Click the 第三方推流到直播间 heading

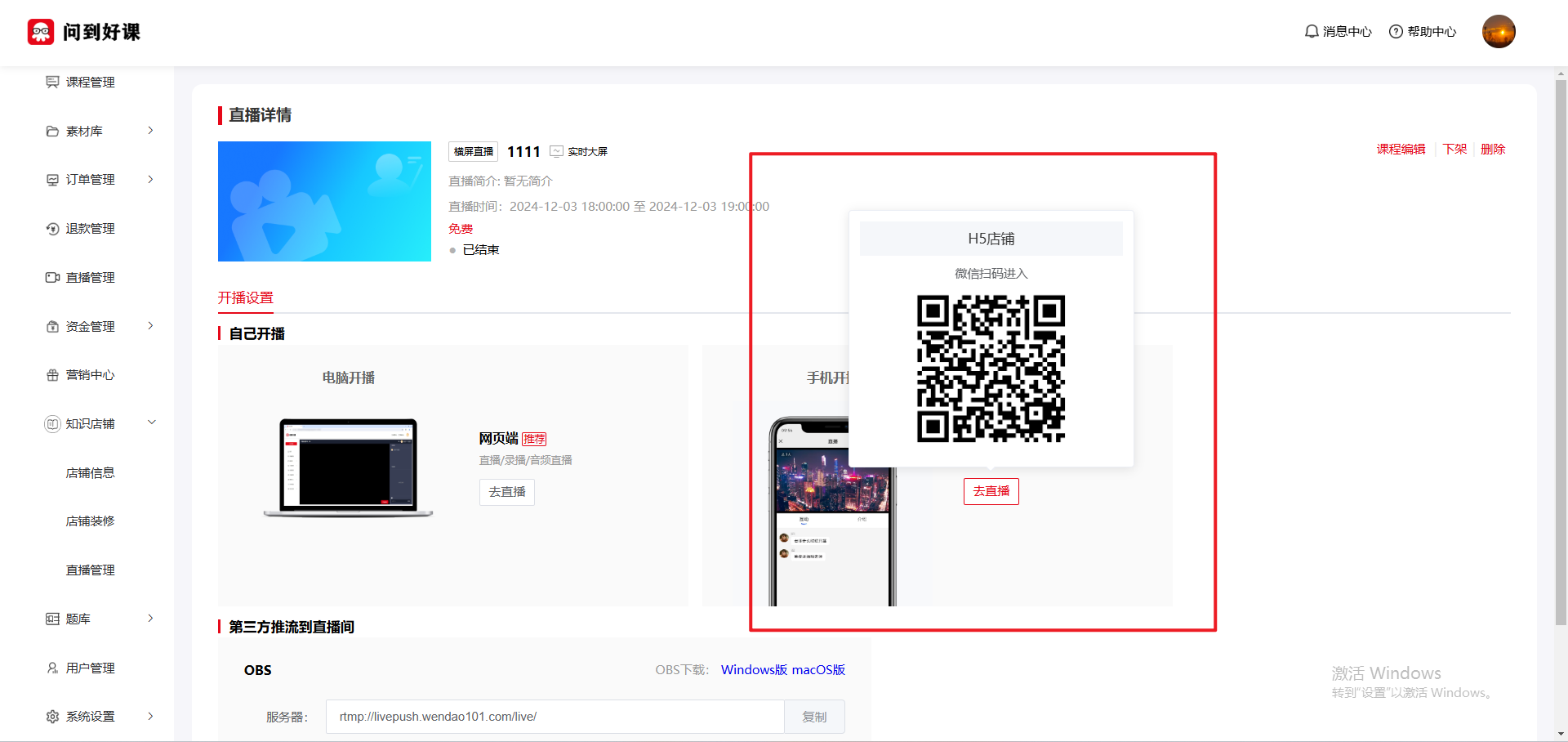[292, 627]
